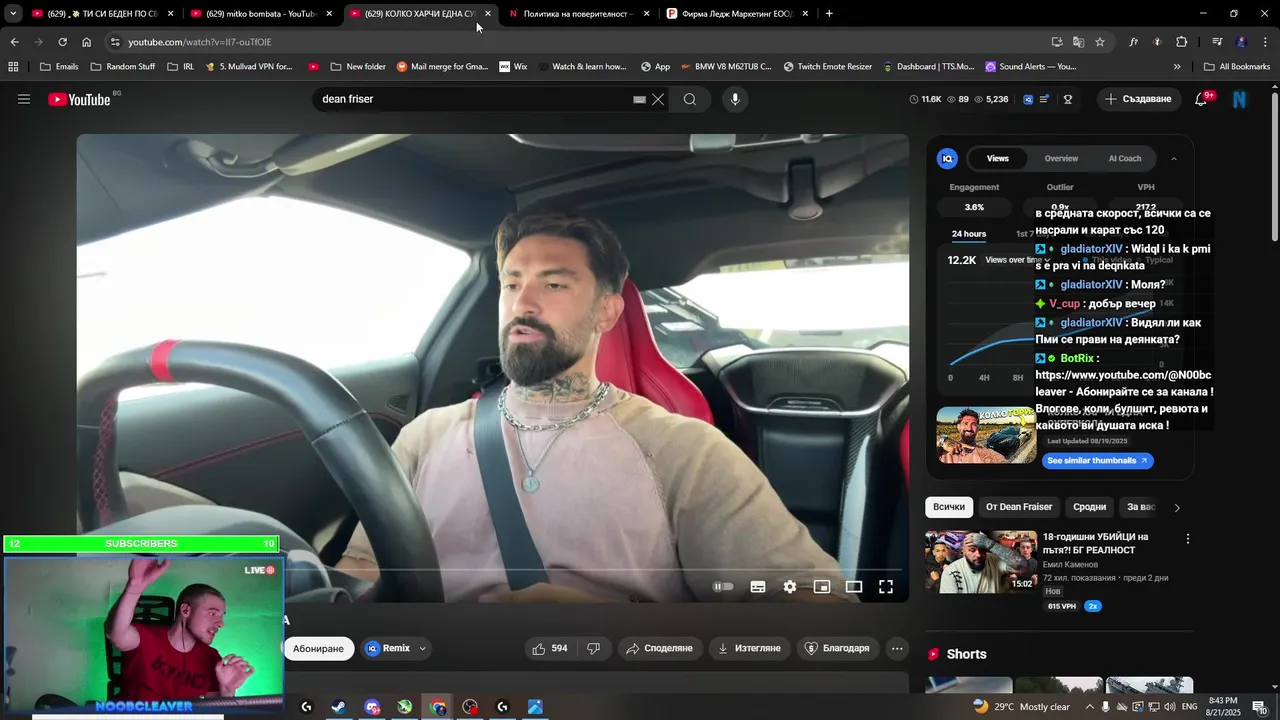The width and height of the screenshot is (1280, 720).
Task: Open the YouTube guide hamburger menu
Action: 24,99
